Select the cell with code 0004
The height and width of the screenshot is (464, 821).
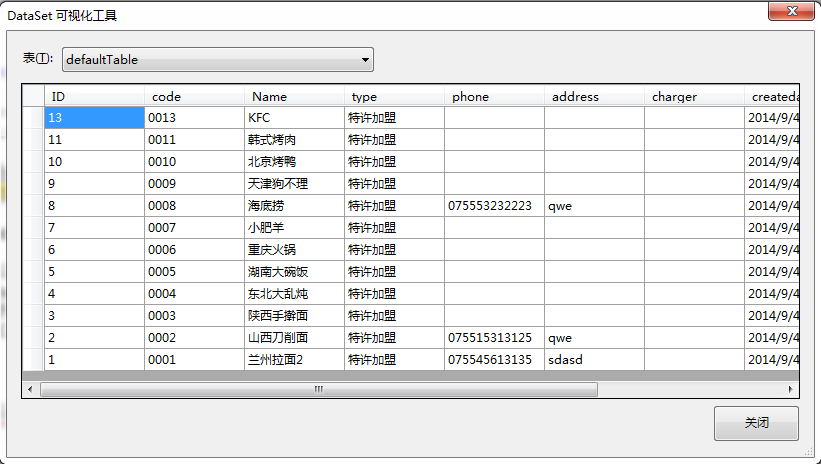point(194,294)
